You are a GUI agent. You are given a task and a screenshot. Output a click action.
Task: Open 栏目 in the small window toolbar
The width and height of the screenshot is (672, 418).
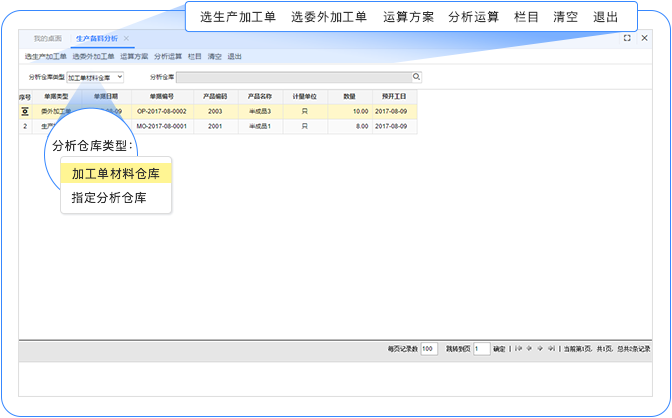pos(195,56)
